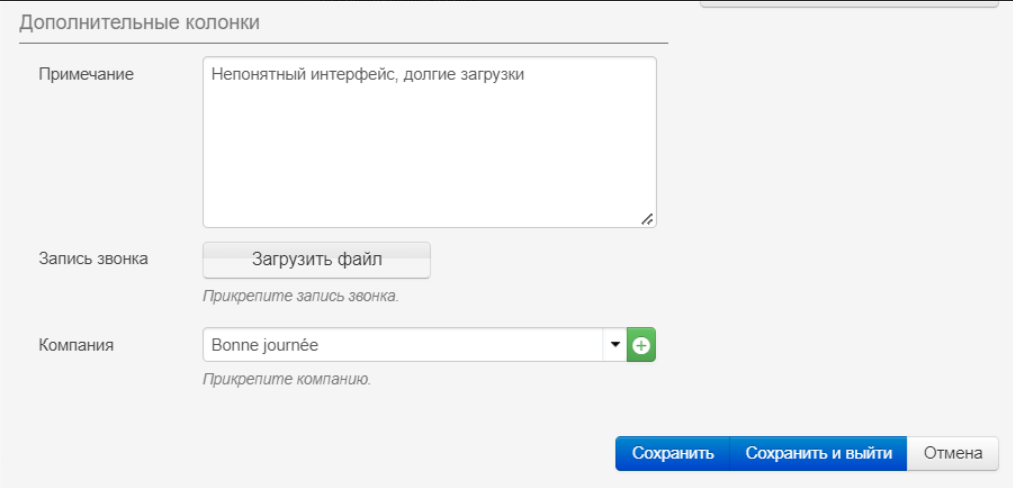
Task: Click the Загрузить файл button
Action: [317, 260]
